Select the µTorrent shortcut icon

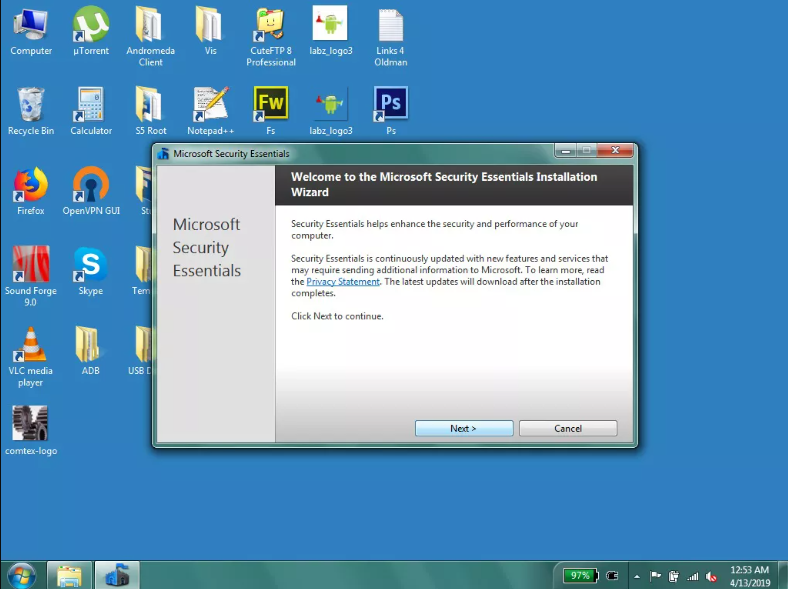click(90, 32)
